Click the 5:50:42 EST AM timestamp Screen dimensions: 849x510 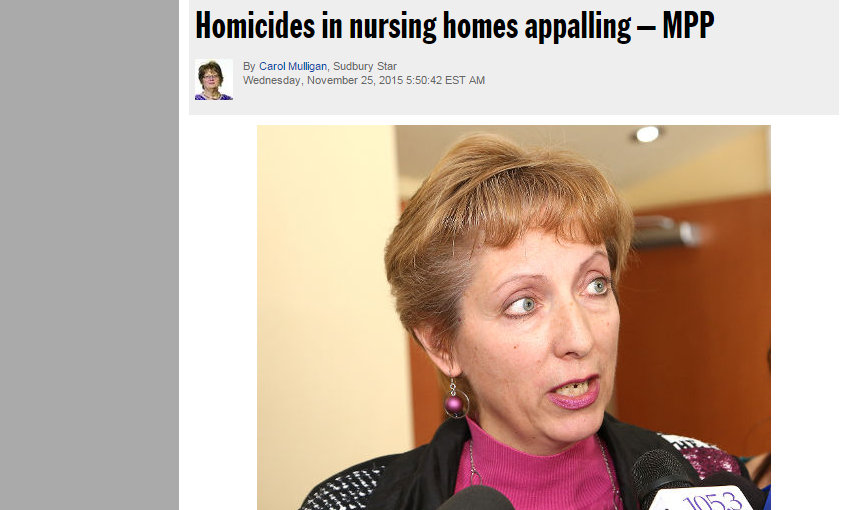coord(446,80)
